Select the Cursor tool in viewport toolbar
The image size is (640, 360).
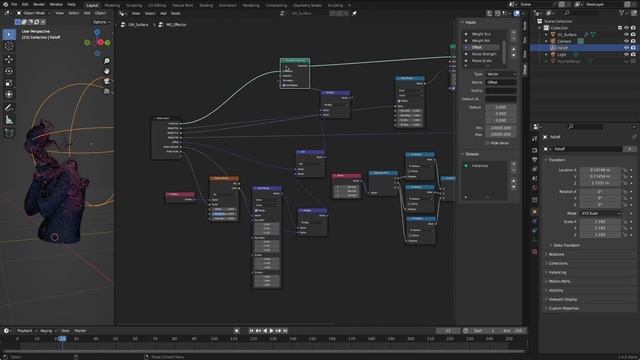[9, 47]
